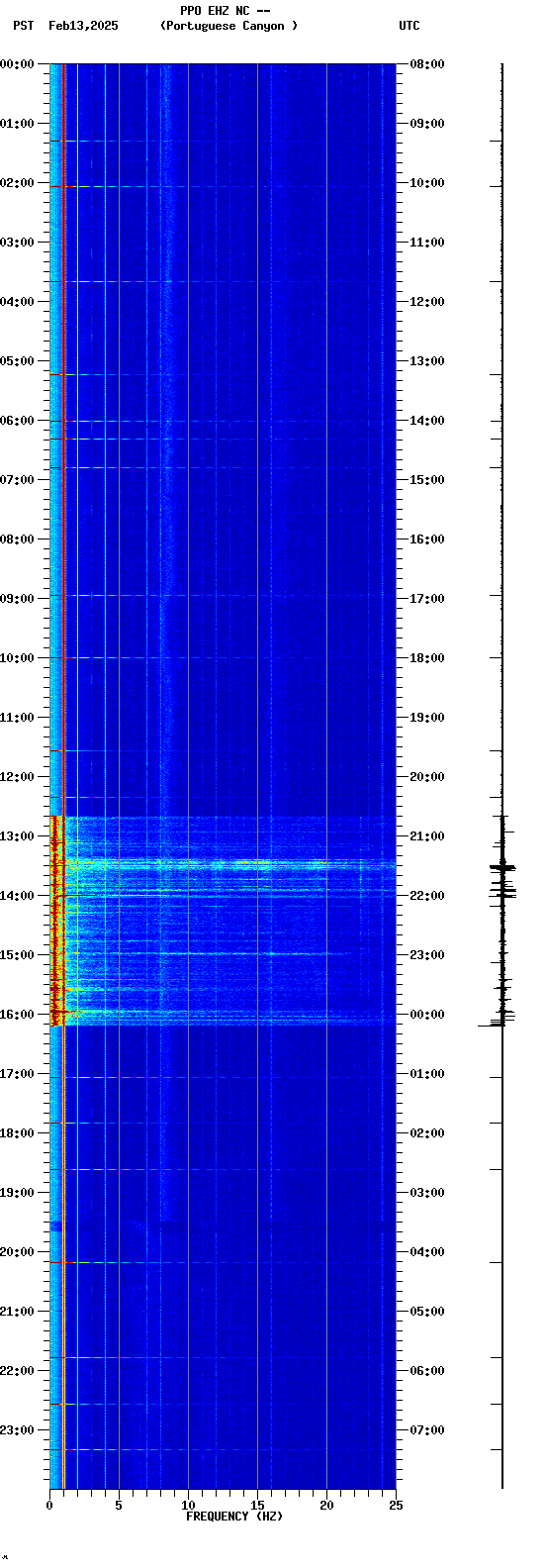
Task: Click the 03:00 UTC time label
Action: coord(426,1193)
